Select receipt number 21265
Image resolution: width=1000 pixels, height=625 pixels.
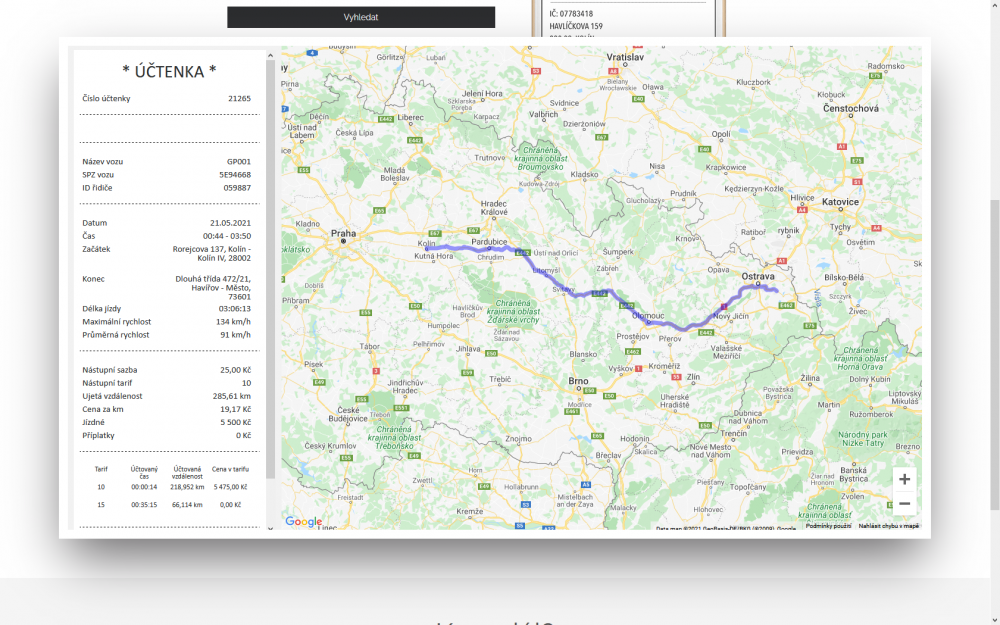(x=239, y=98)
